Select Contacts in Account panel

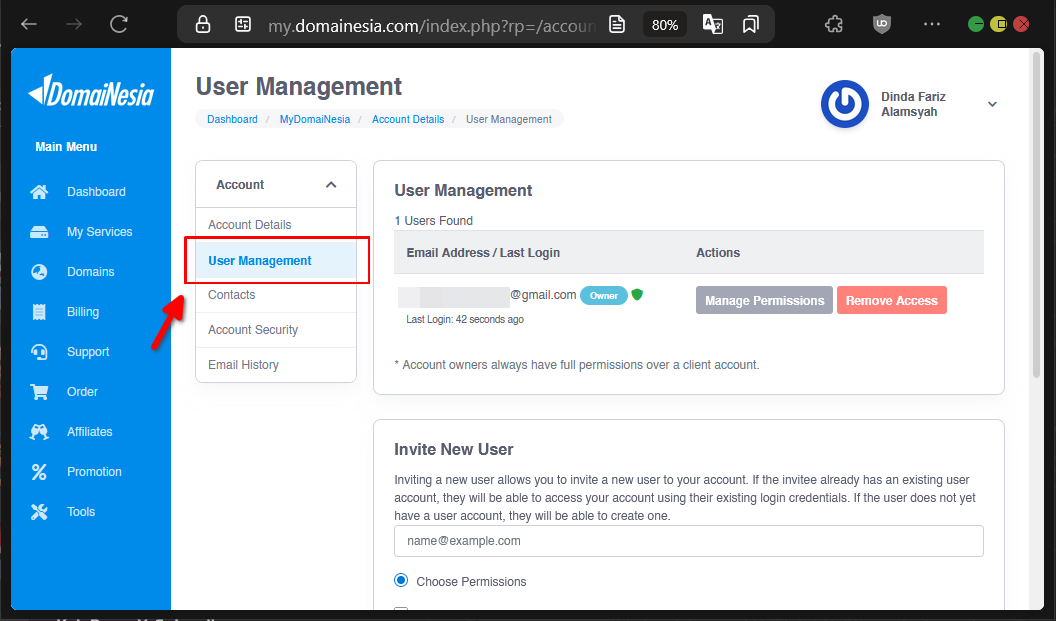(x=275, y=295)
